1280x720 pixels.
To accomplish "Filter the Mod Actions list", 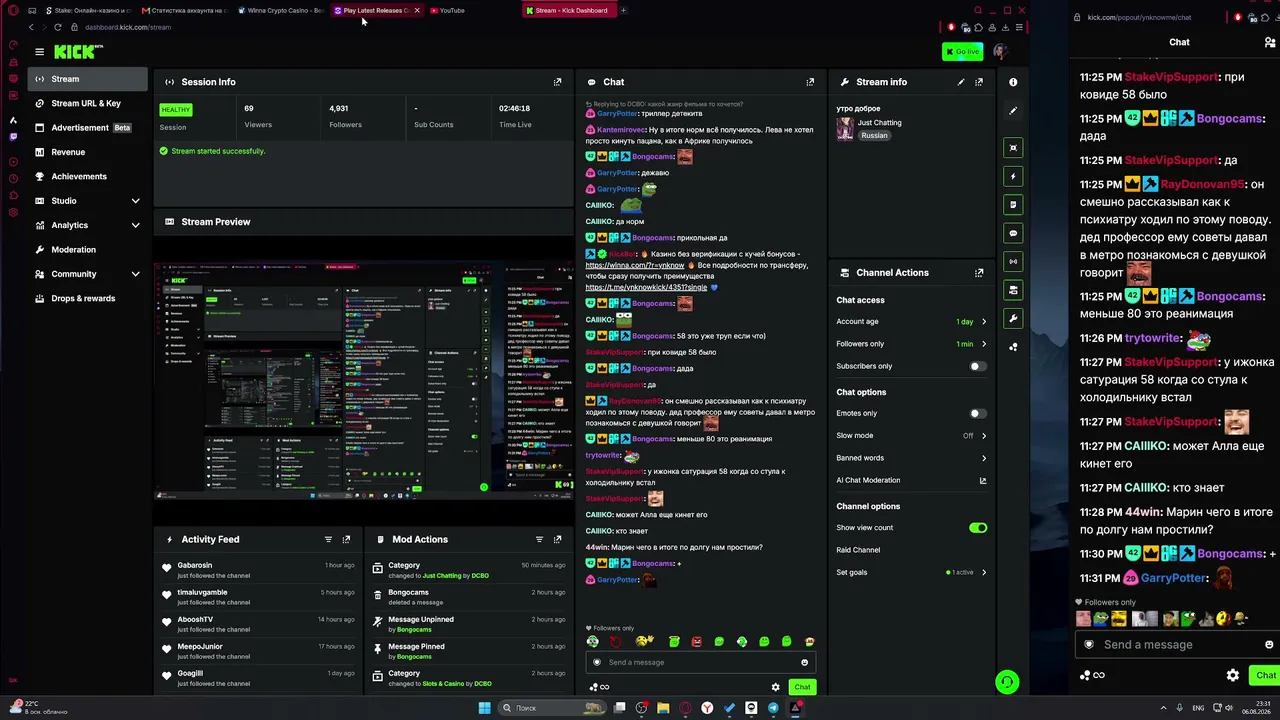I will [x=539, y=539].
